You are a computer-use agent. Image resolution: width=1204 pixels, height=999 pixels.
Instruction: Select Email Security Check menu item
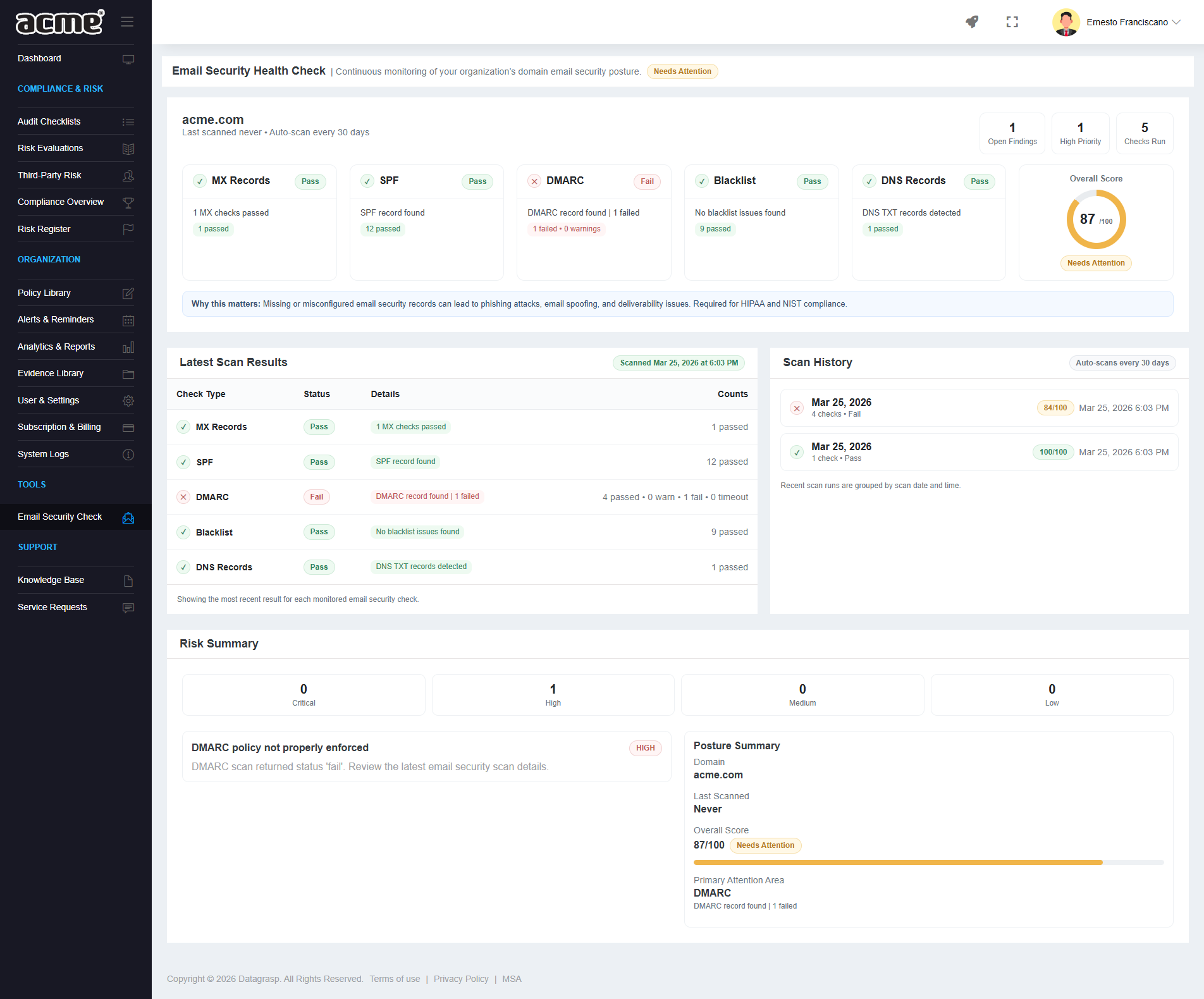(x=76, y=517)
